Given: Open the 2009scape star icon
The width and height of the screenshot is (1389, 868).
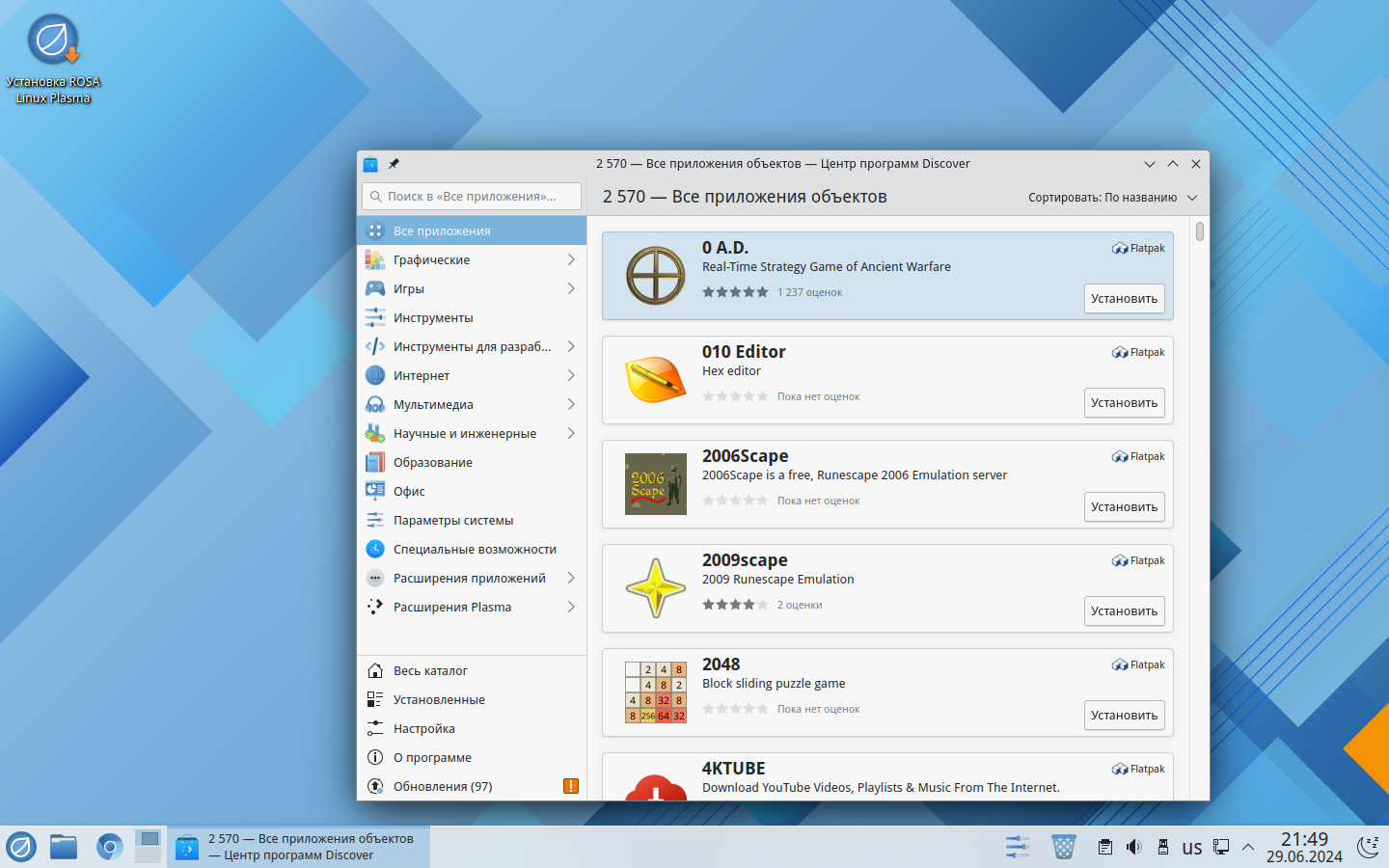Looking at the screenshot, I should 656,588.
